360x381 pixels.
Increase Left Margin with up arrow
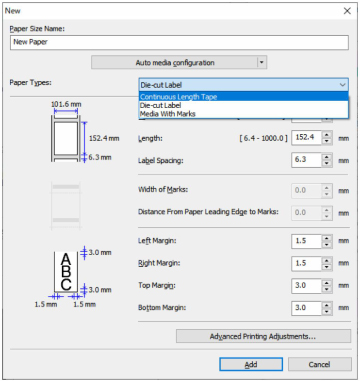327,237
